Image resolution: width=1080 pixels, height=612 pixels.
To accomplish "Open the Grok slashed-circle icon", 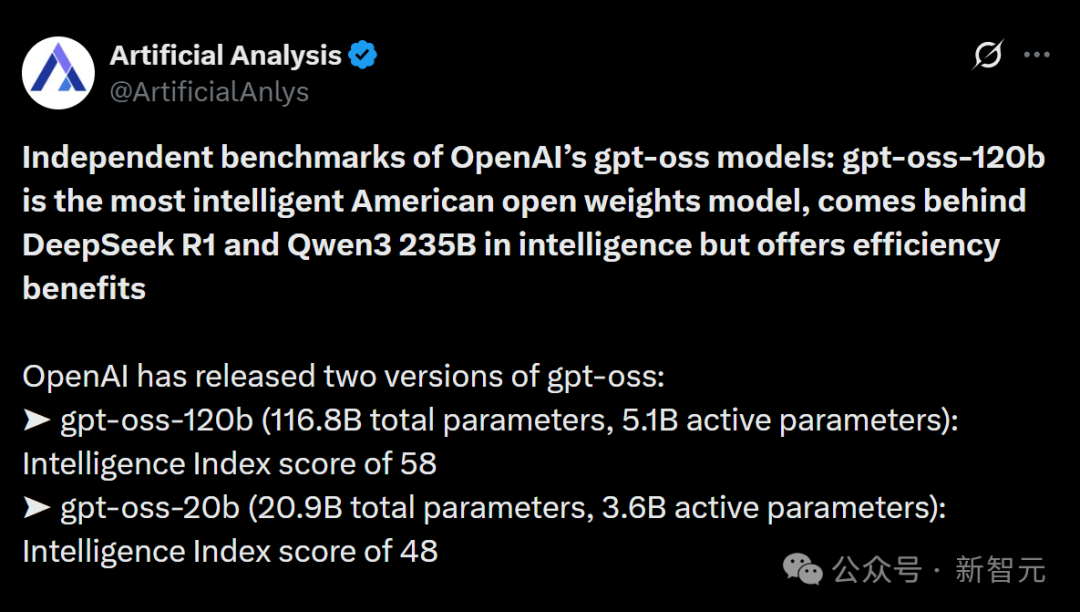I will point(987,54).
